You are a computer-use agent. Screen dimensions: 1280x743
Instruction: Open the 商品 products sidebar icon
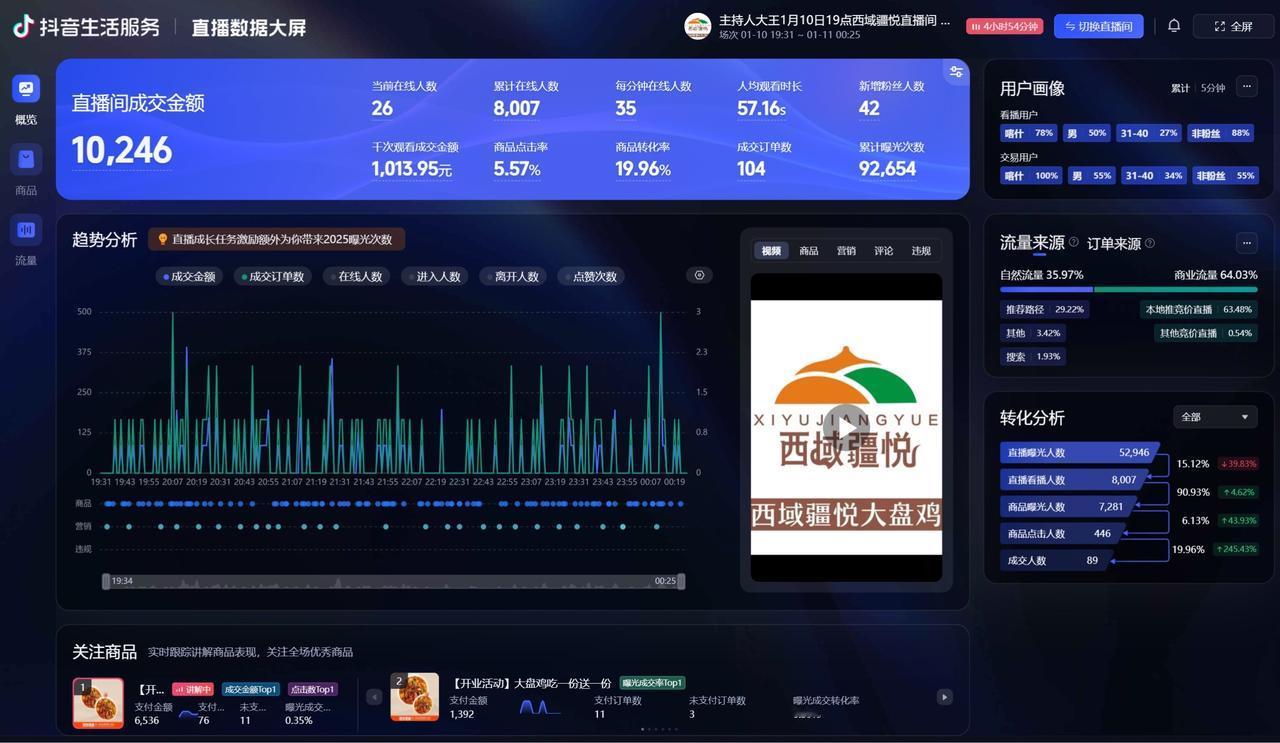[26, 159]
